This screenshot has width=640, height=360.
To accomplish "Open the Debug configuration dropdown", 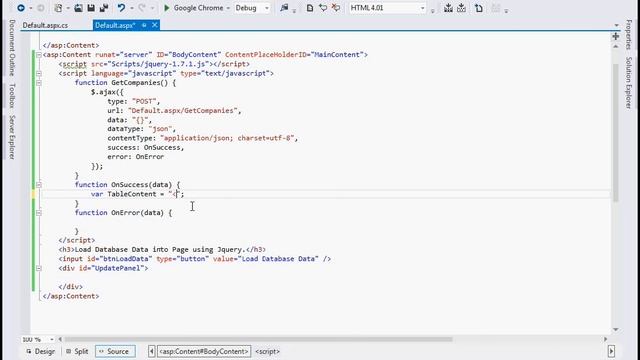I will click(267, 8).
